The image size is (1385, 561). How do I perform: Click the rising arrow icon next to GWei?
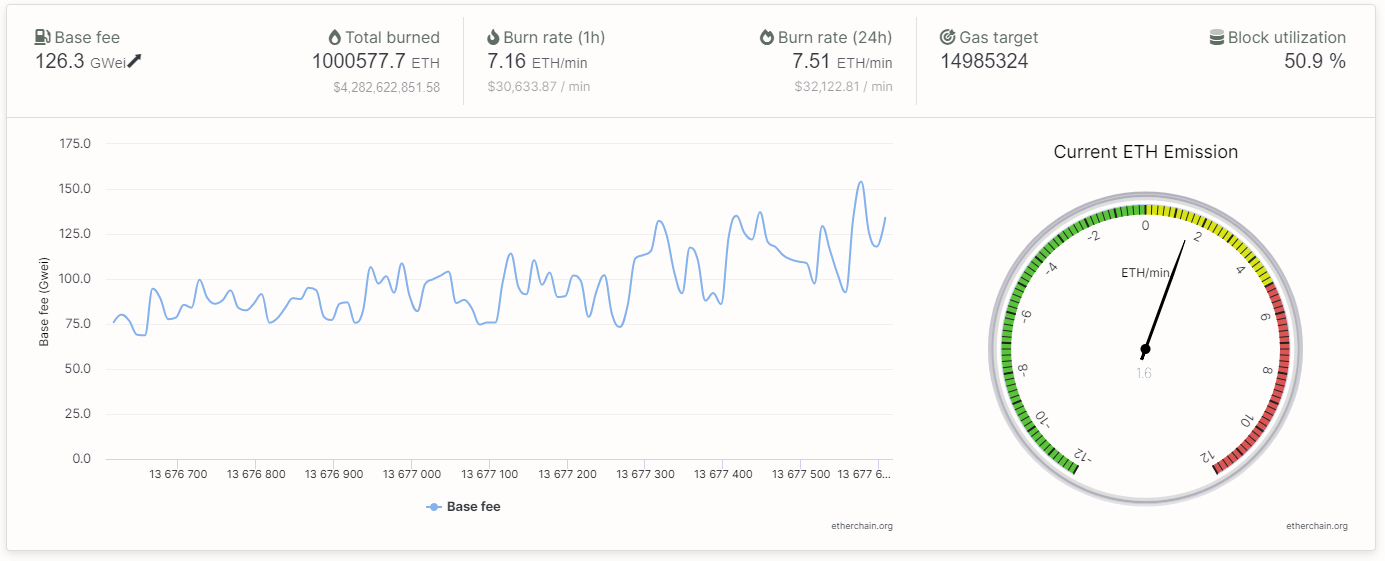pyautogui.click(x=135, y=61)
